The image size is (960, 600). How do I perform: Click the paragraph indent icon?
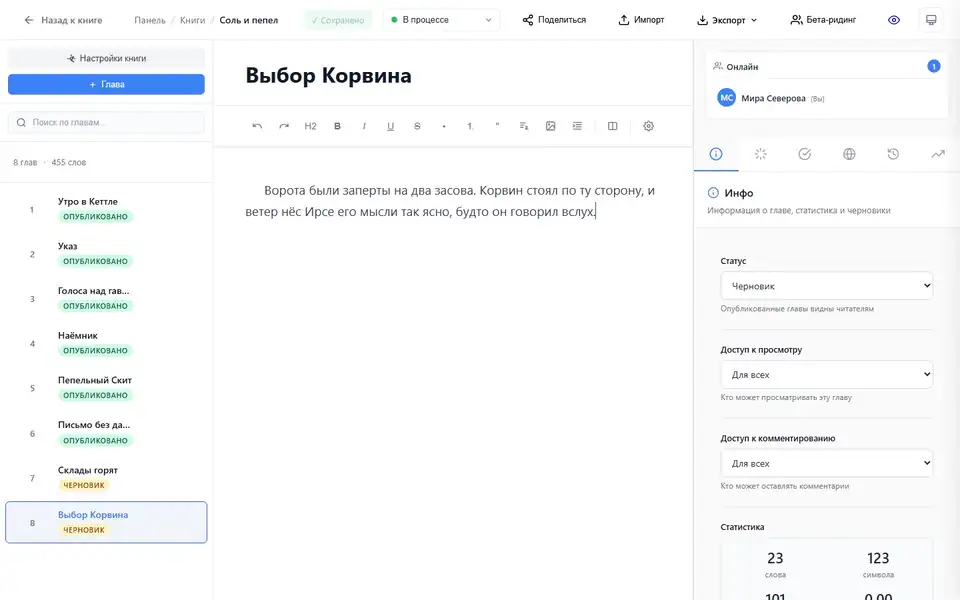577,126
